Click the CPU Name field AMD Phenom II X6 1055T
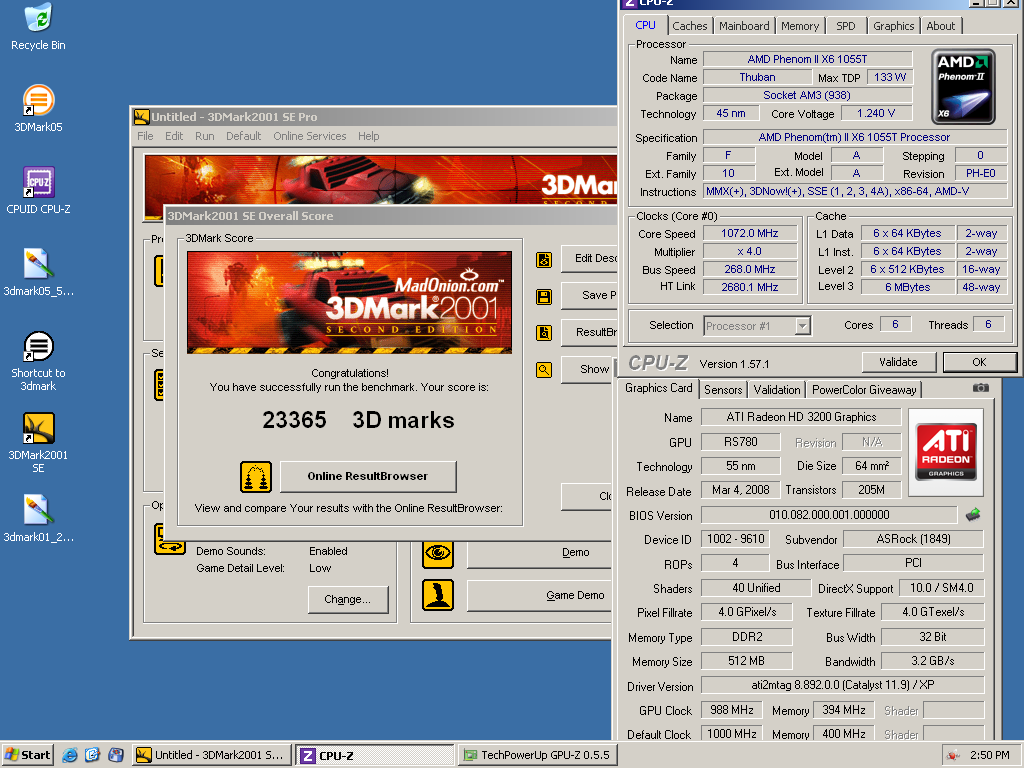The width and height of the screenshot is (1024, 768). pos(807,59)
